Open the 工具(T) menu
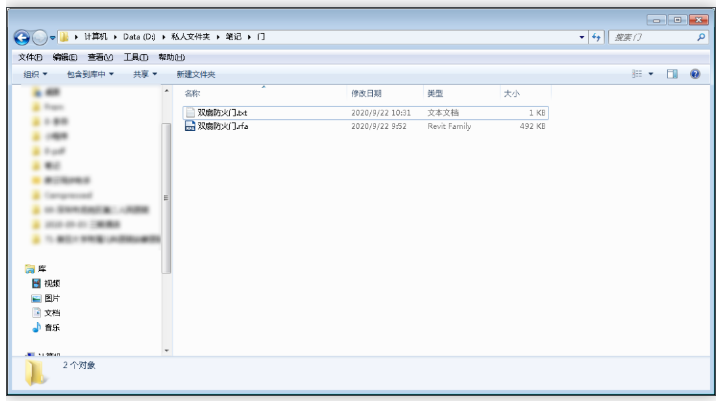Image resolution: width=721 pixels, height=401 pixels. coord(123,57)
